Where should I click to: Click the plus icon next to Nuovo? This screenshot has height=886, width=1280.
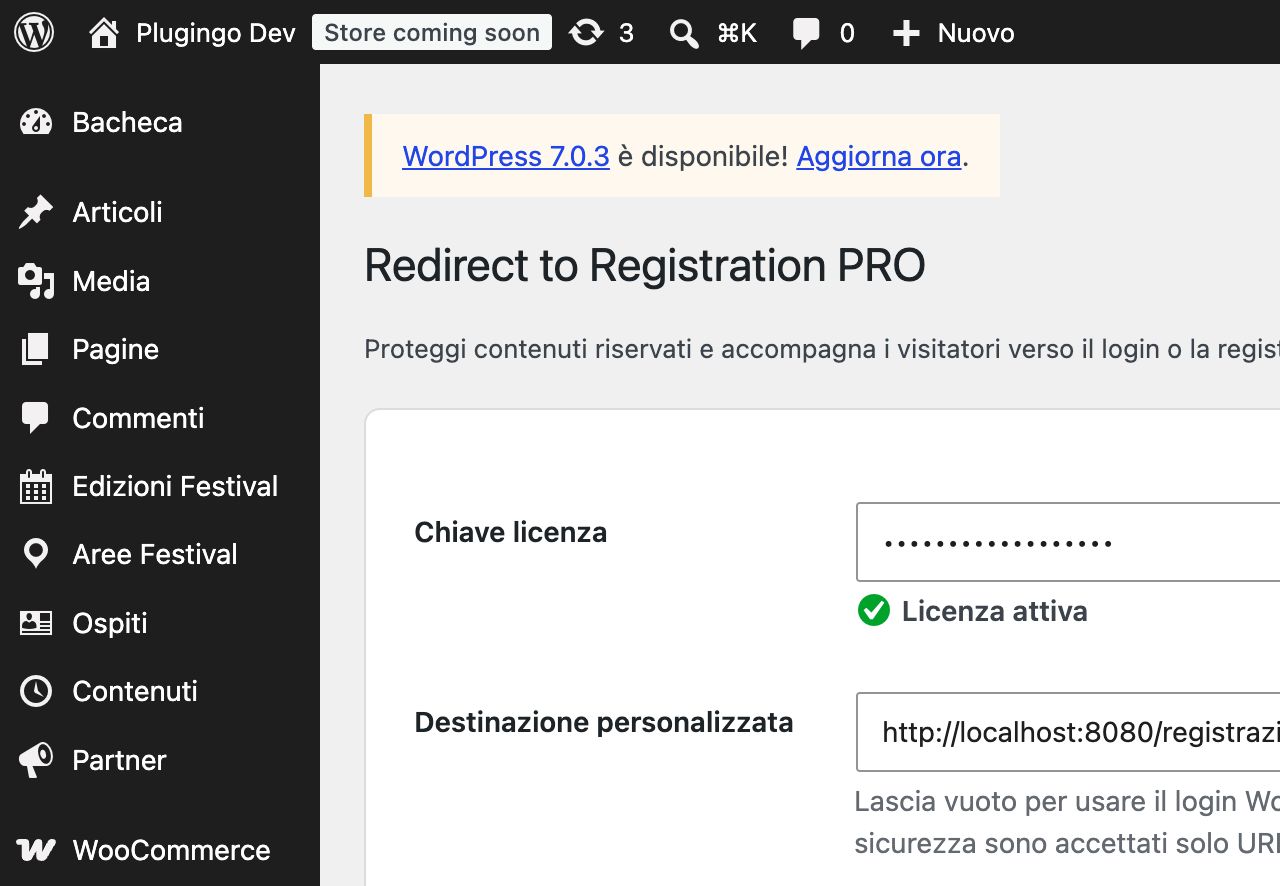pos(906,34)
